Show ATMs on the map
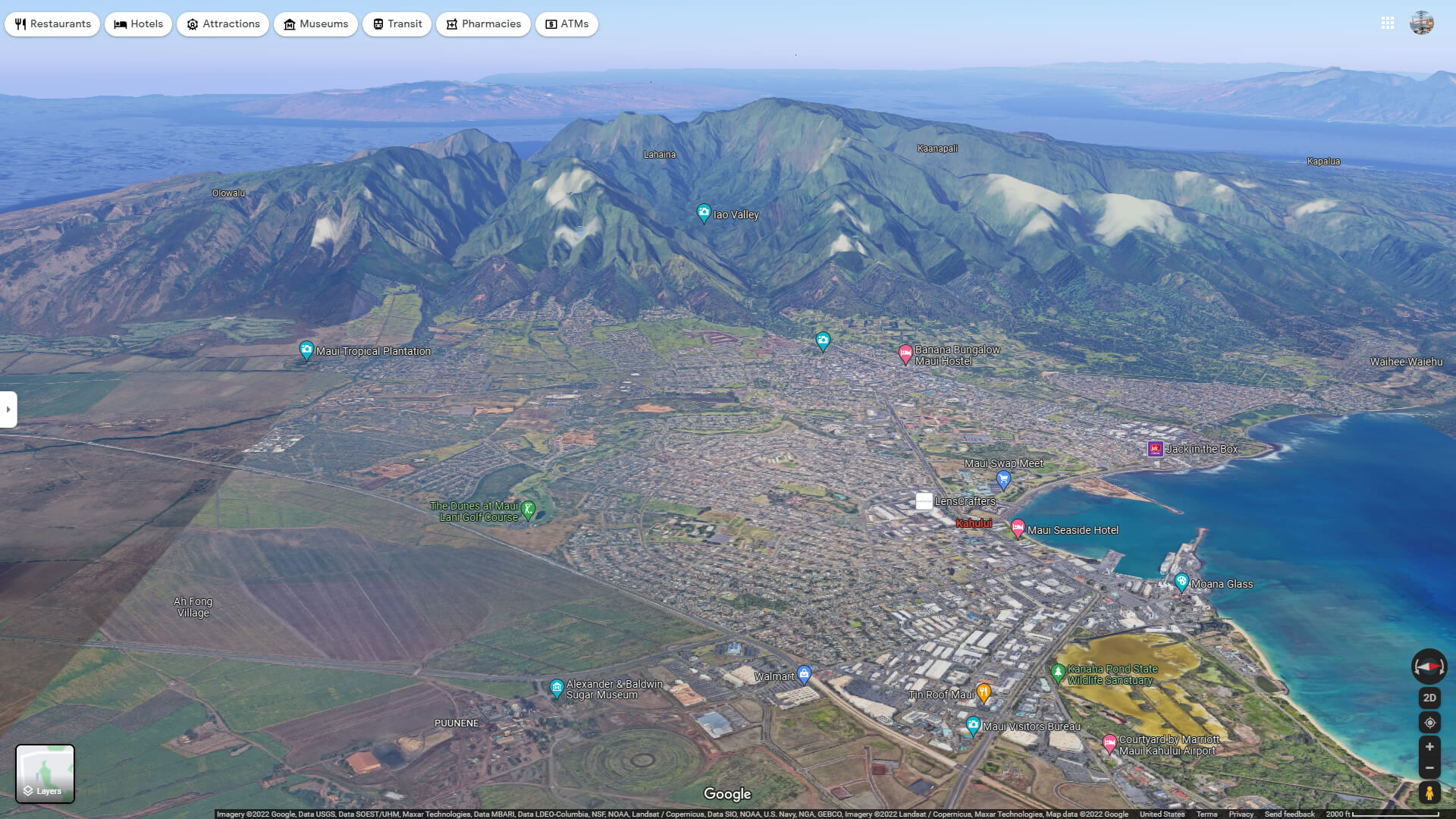Image resolution: width=1456 pixels, height=819 pixels. [566, 24]
